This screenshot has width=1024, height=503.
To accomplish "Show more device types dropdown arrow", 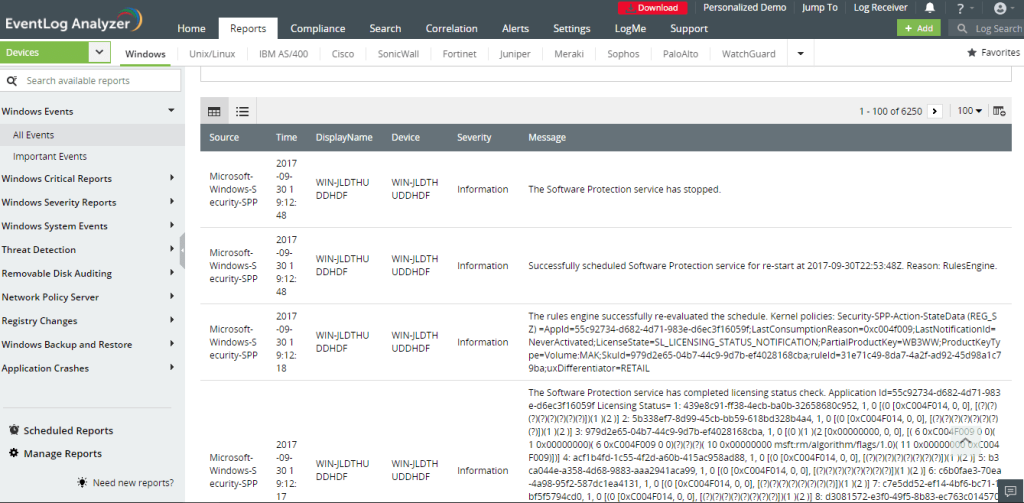I will point(800,53).
